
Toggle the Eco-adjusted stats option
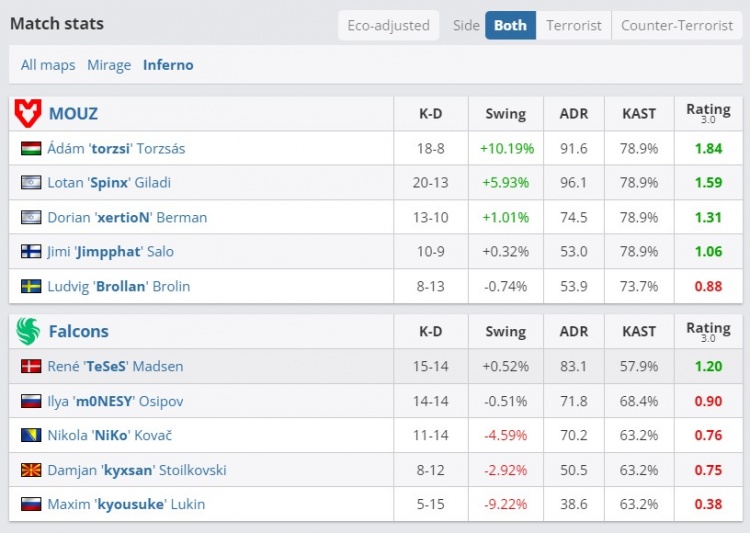(x=388, y=25)
